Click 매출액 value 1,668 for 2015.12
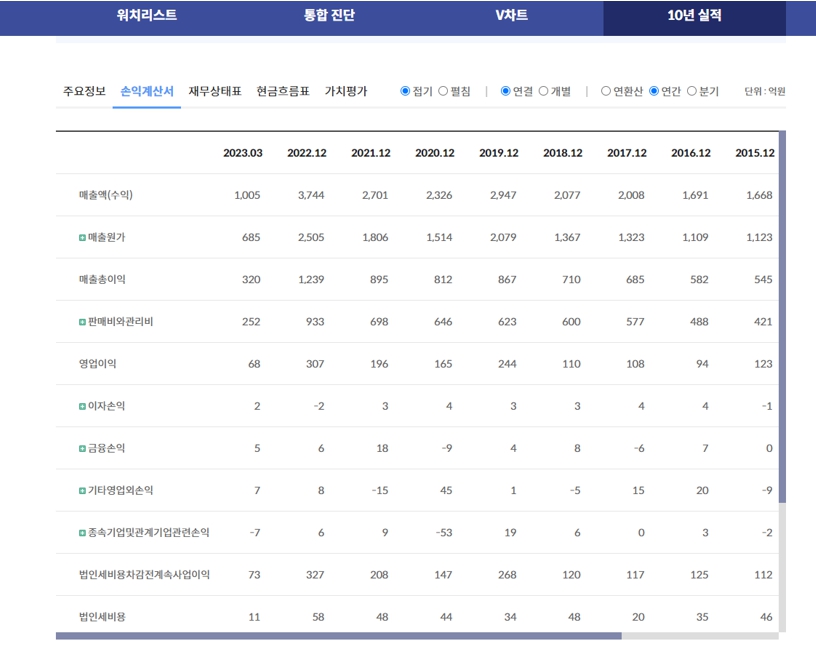This screenshot has width=816, height=647. (759, 195)
